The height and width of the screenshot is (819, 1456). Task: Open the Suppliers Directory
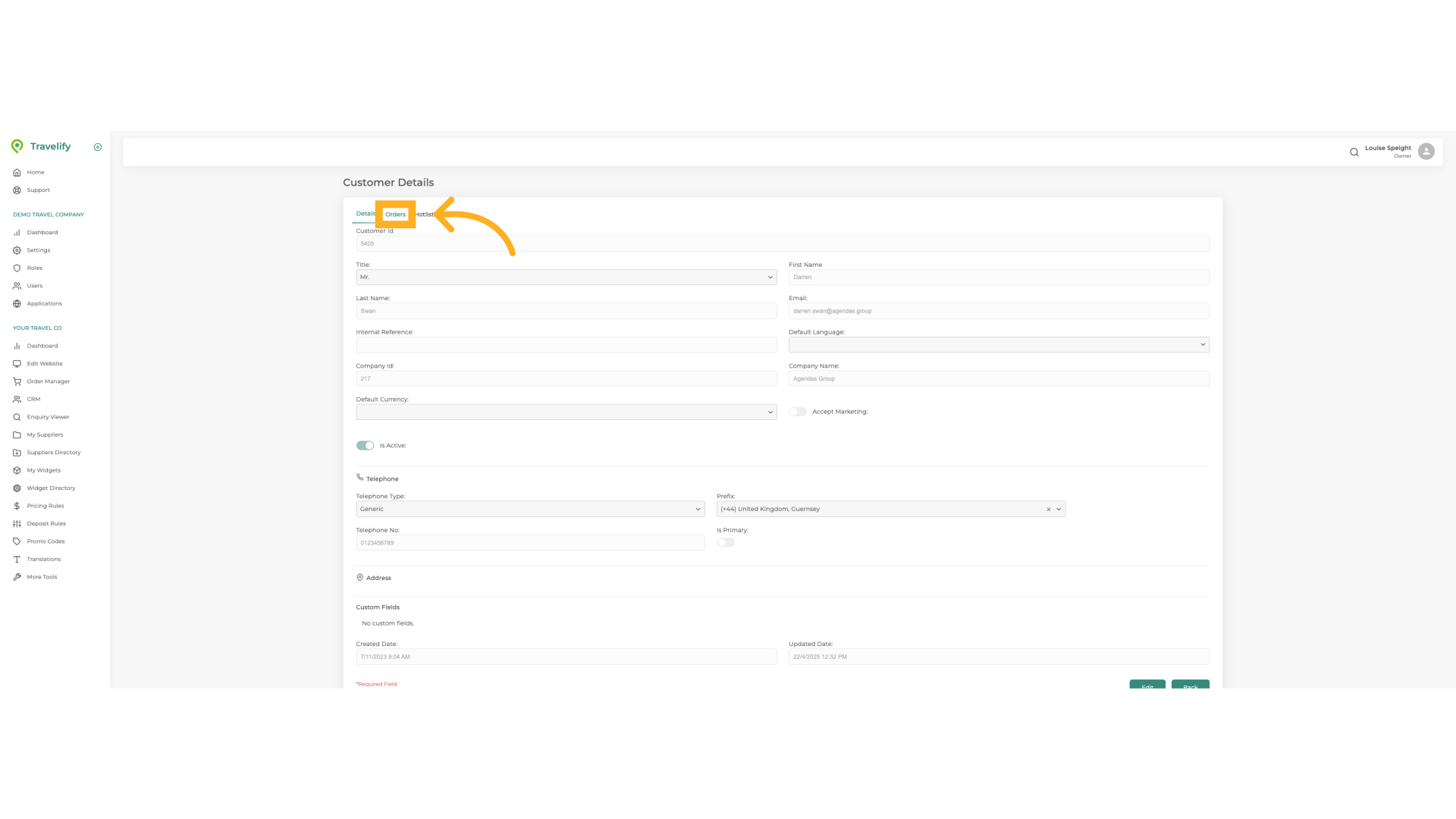pos(53,452)
